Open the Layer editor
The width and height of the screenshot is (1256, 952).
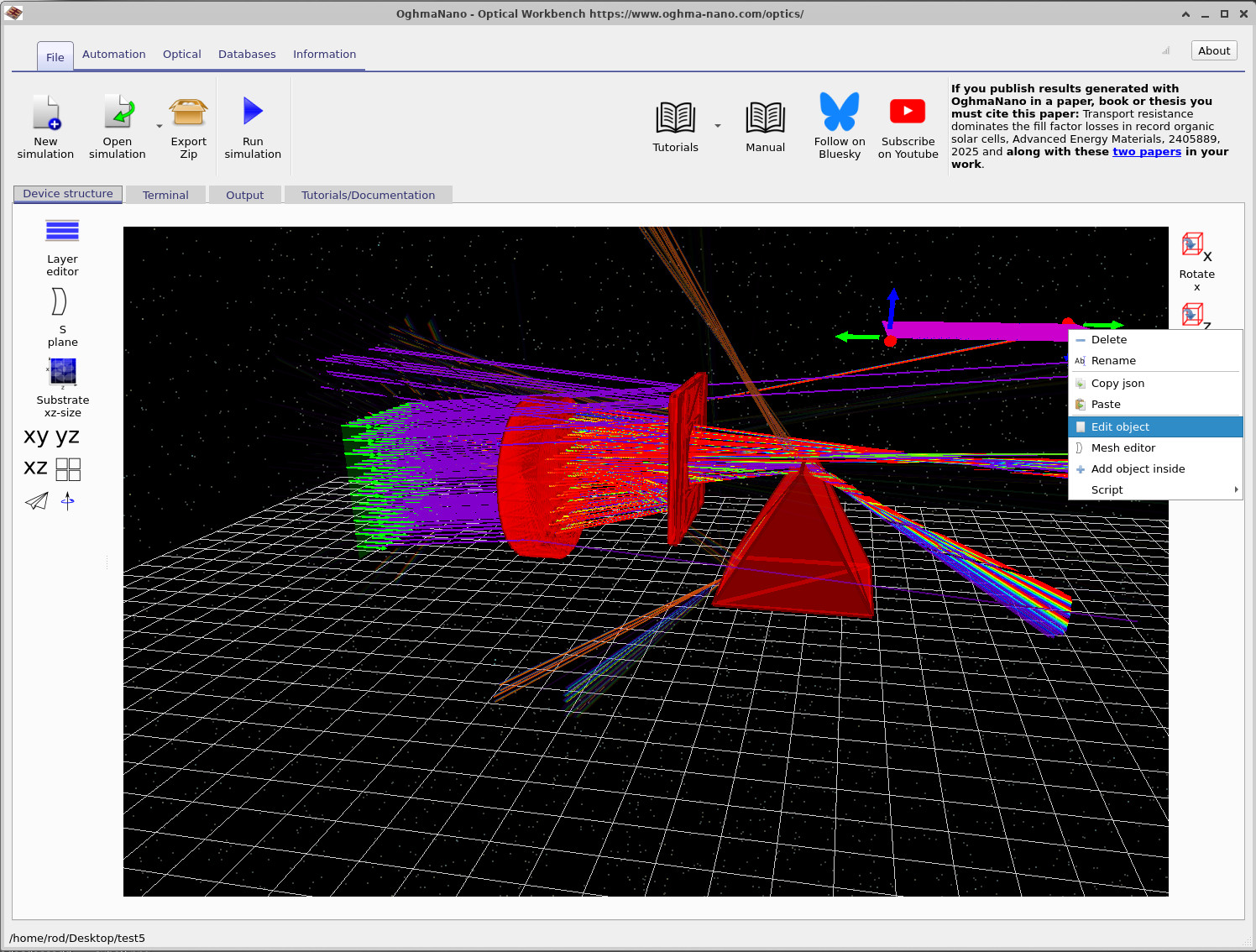click(62, 243)
